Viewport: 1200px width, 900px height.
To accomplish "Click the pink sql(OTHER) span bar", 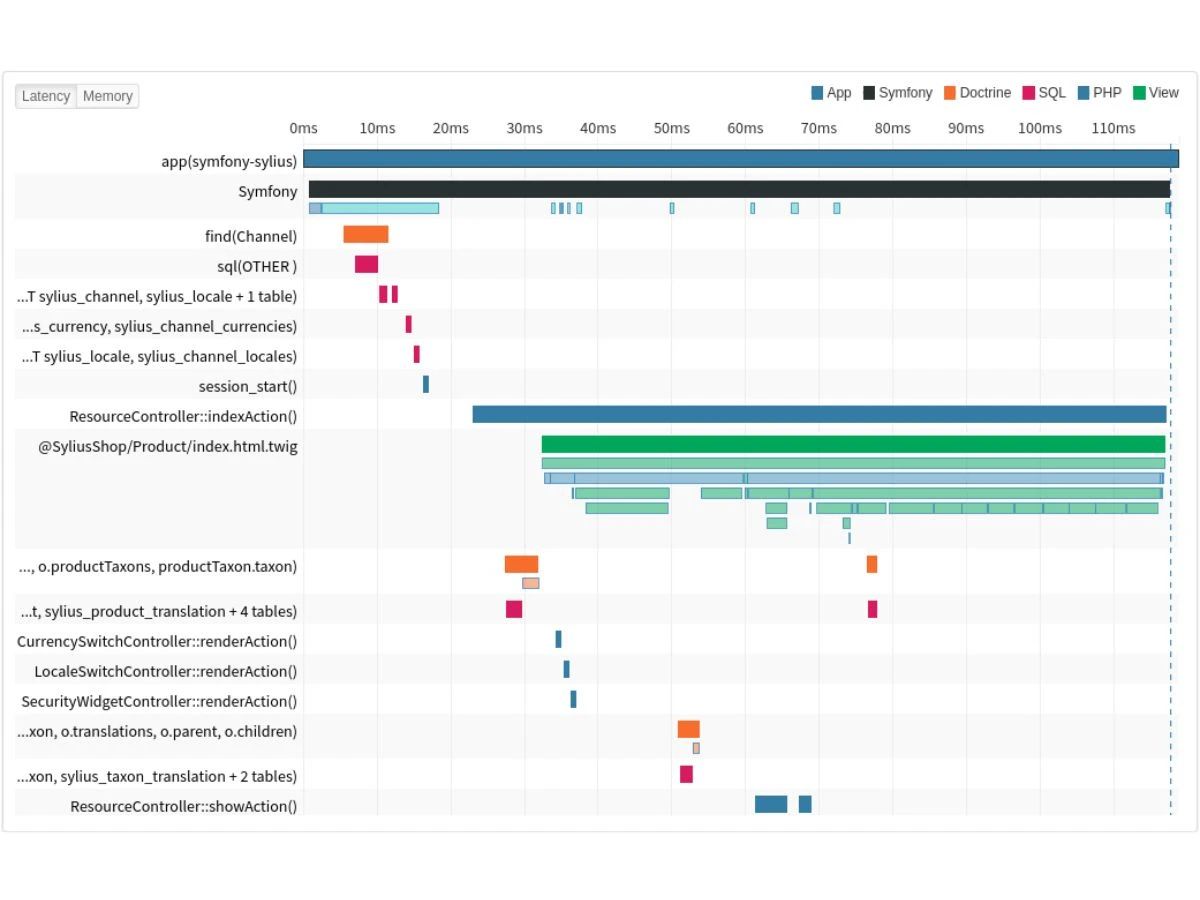I will 366,264.
